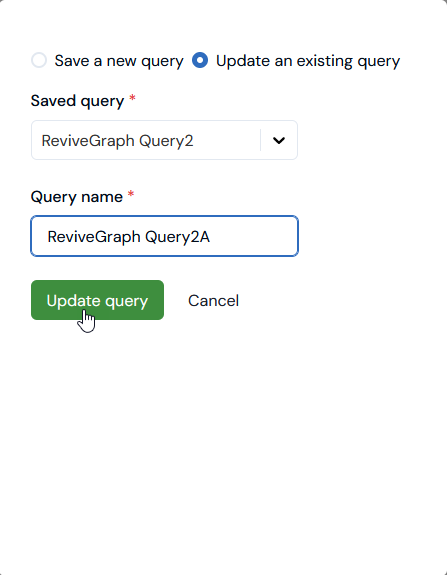
Task: Click the divider line inside Saved query box
Action: tap(260, 140)
